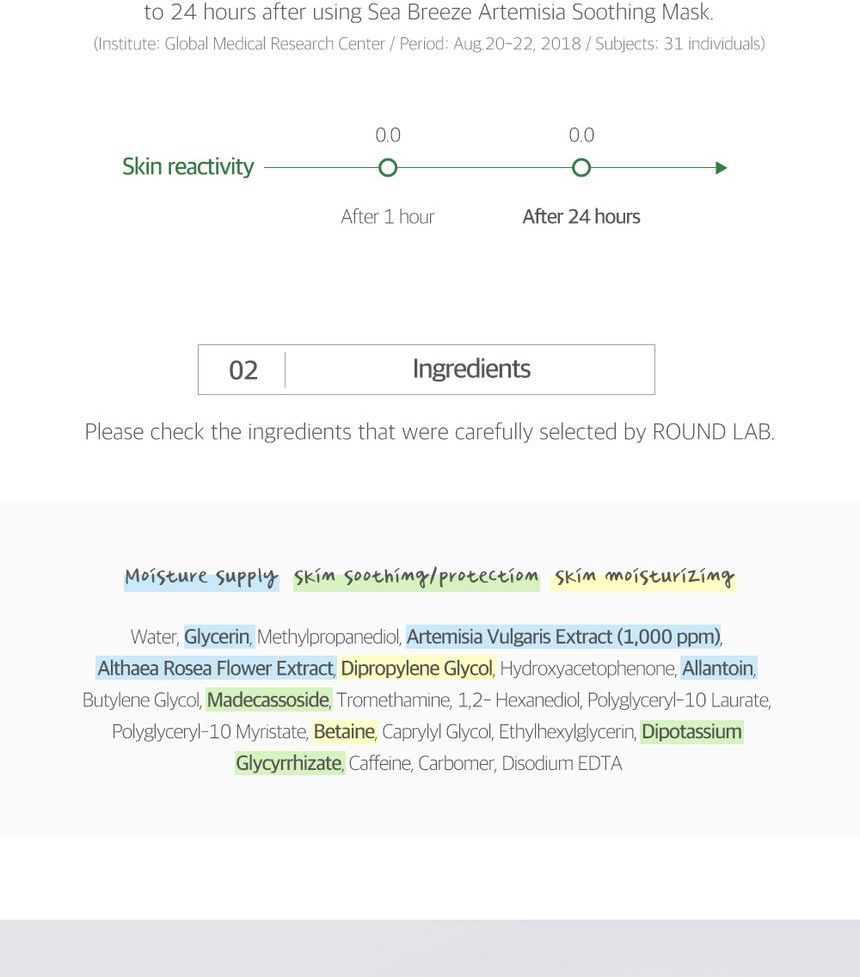The width and height of the screenshot is (860, 977).
Task: Click the yellow Betaine ingredient
Action: click(345, 732)
